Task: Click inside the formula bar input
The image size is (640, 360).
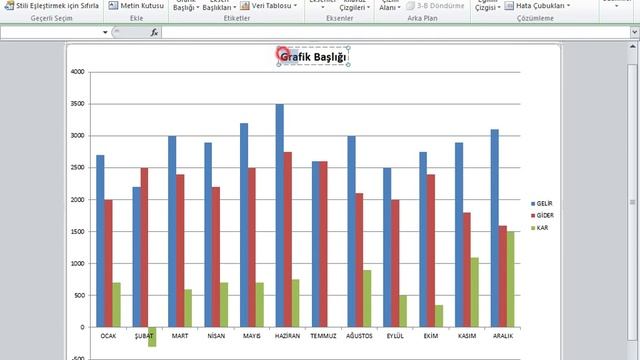Action: (396, 32)
